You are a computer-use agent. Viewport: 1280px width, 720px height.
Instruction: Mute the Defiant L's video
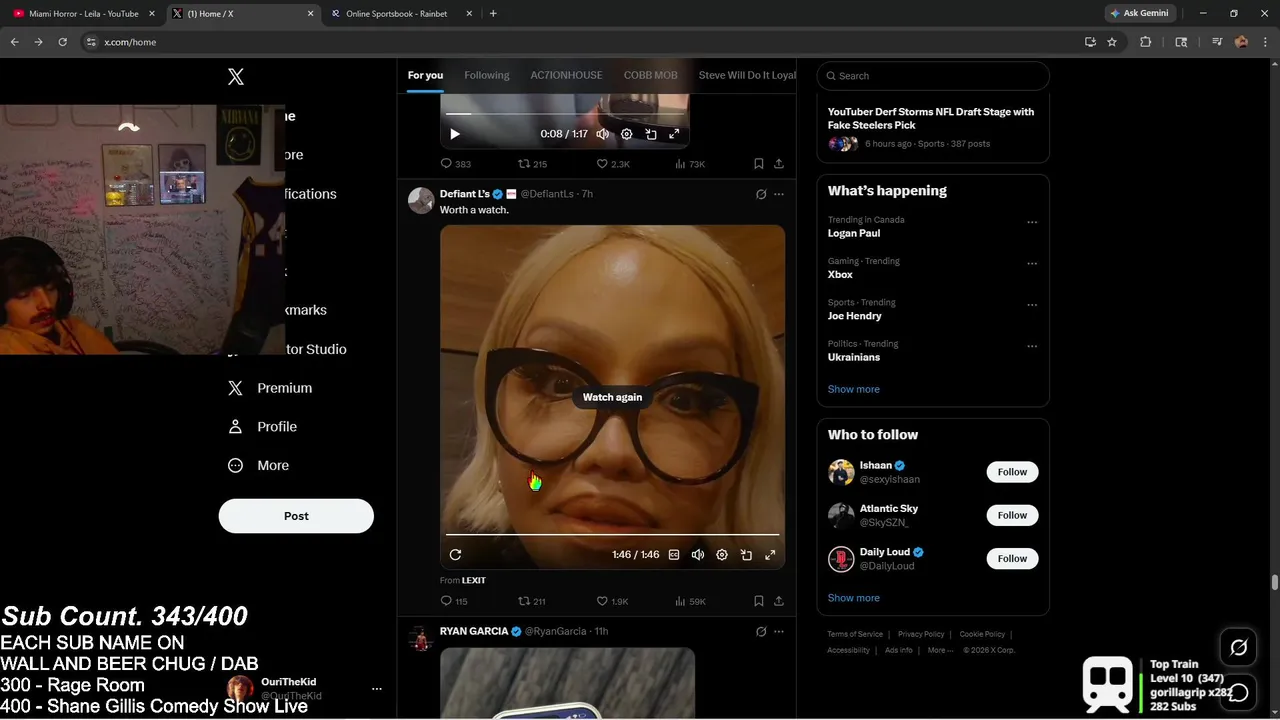tap(698, 555)
